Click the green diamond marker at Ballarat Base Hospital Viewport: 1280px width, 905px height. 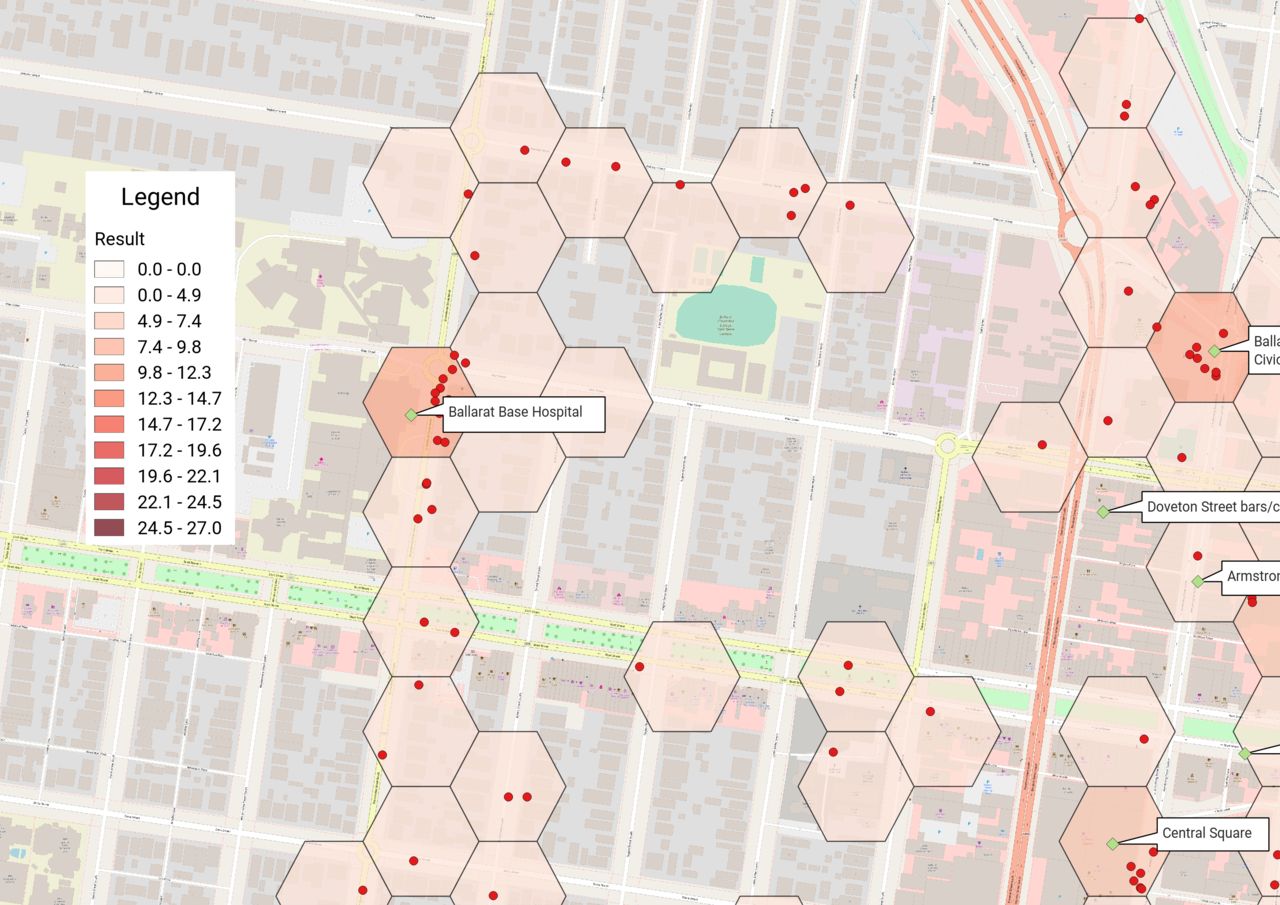point(410,414)
